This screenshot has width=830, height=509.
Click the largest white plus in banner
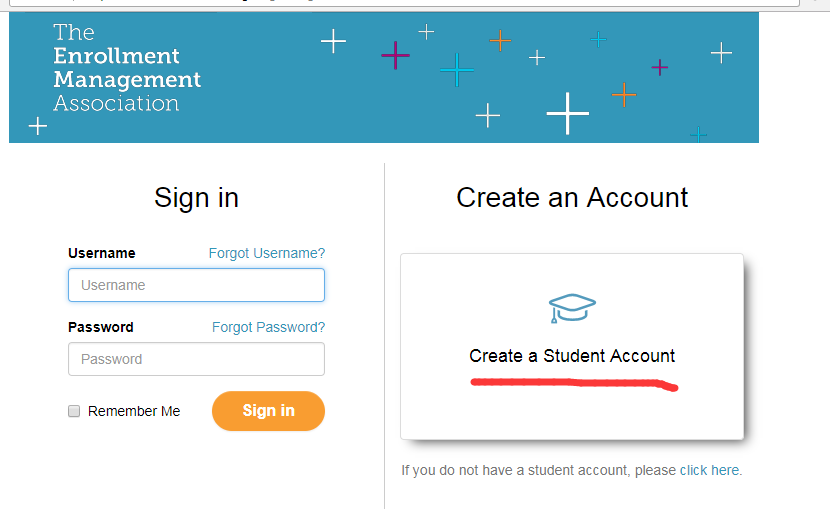(567, 113)
